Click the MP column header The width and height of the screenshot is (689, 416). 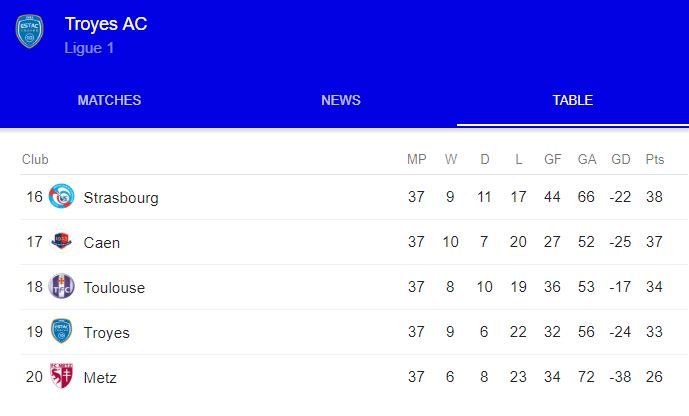pyautogui.click(x=417, y=159)
